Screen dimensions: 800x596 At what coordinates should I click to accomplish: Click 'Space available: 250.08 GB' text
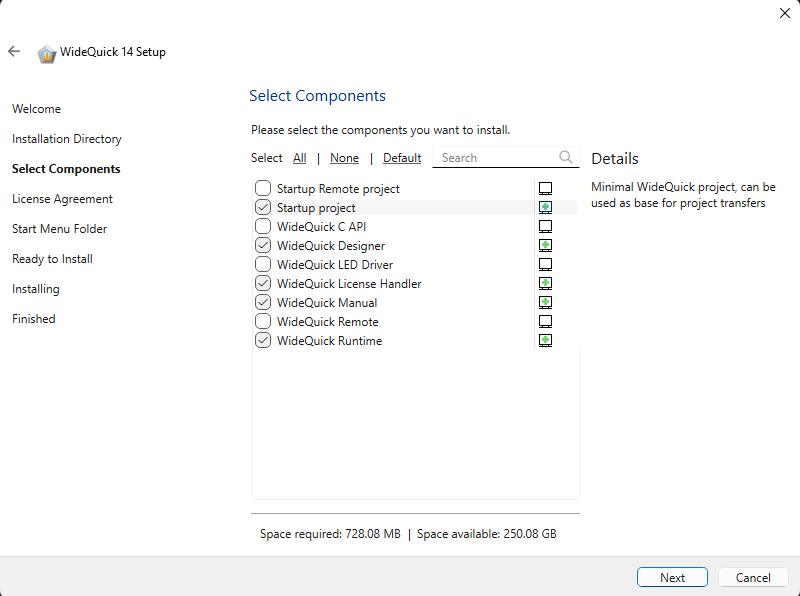[487, 534]
